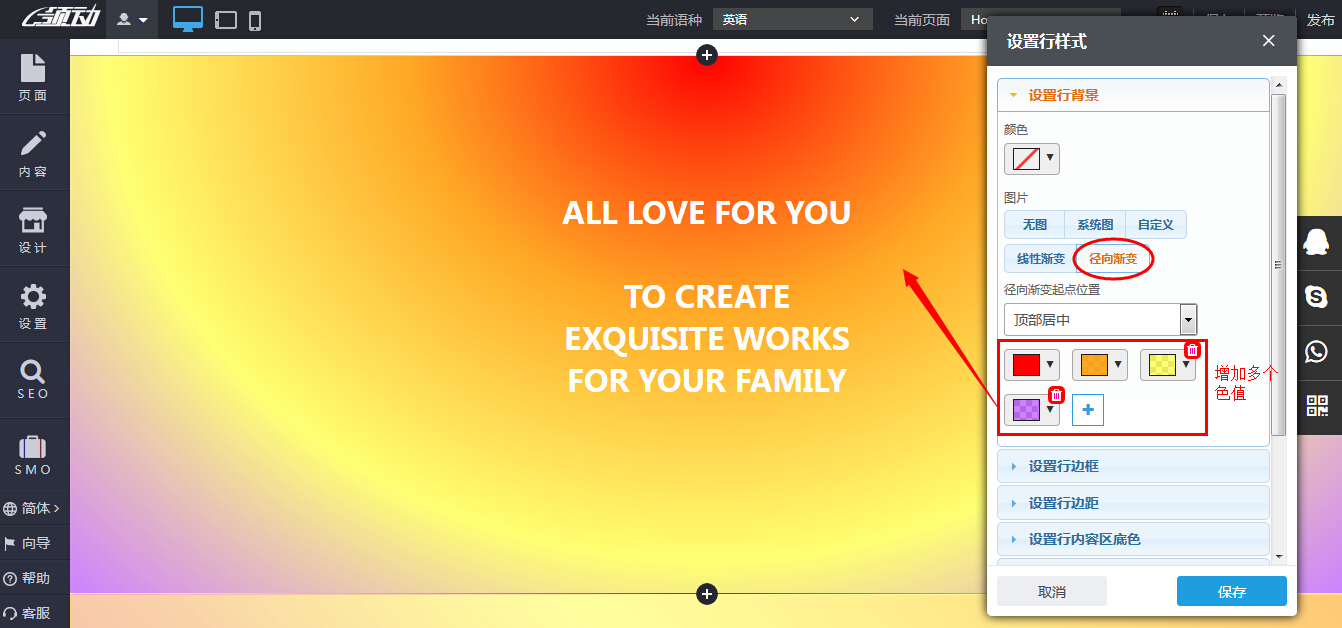The width and height of the screenshot is (1342, 628).
Task: Choose the 系统图 image tab
Action: click(x=1095, y=225)
